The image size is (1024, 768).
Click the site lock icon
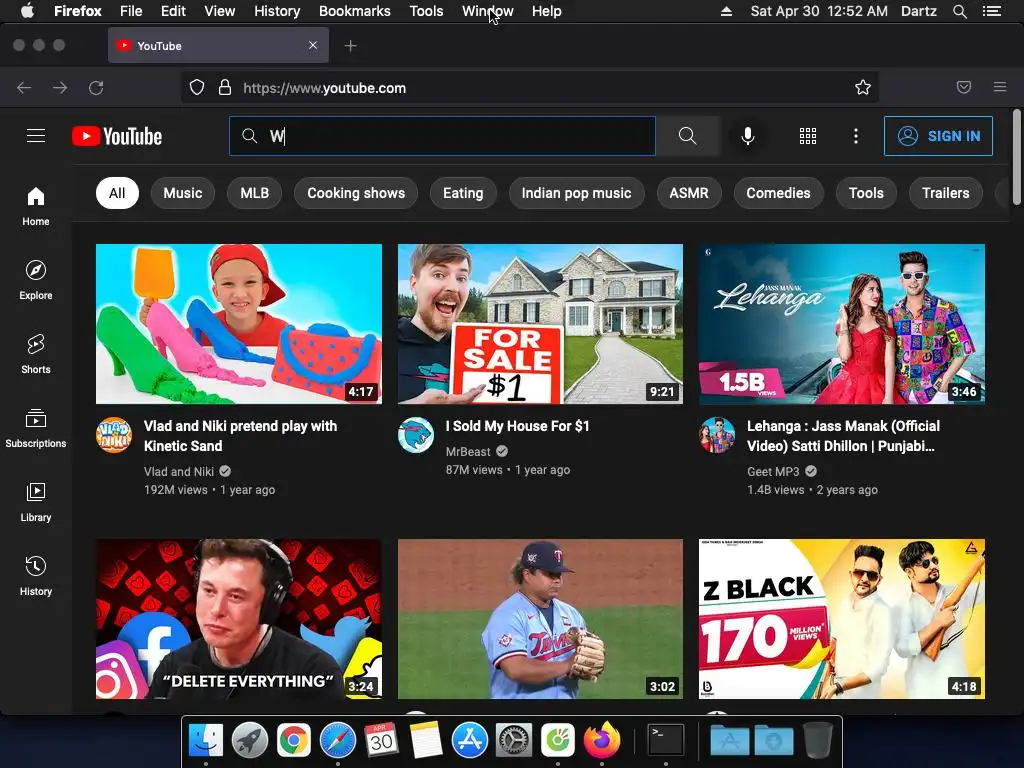click(x=225, y=88)
